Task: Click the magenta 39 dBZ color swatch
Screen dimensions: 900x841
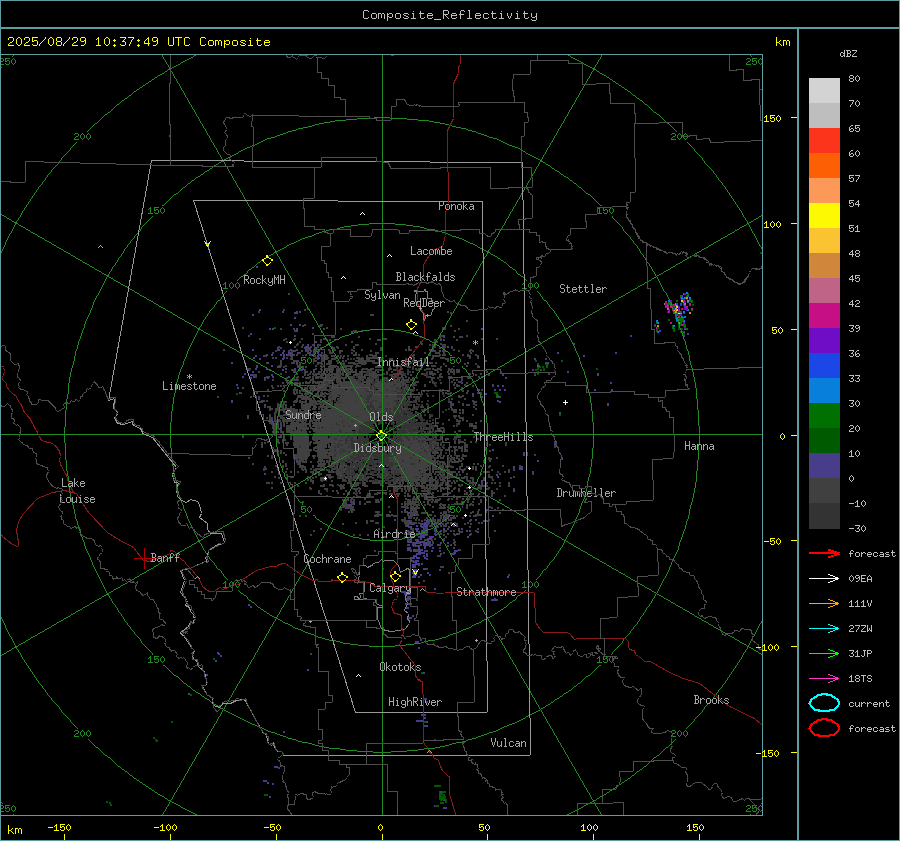Action: coord(824,316)
